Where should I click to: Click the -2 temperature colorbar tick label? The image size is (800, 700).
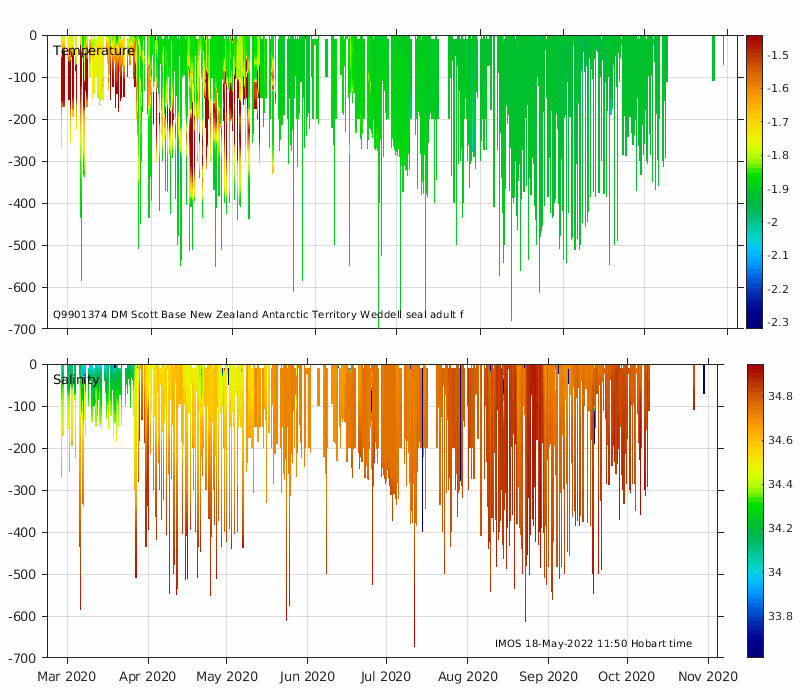point(773,222)
